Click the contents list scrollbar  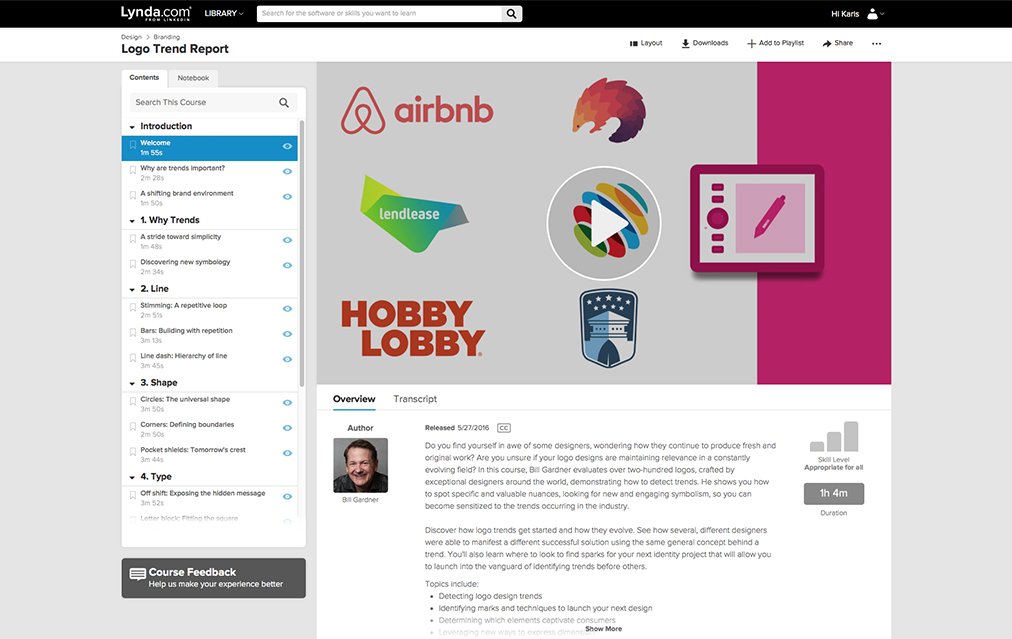point(301,253)
